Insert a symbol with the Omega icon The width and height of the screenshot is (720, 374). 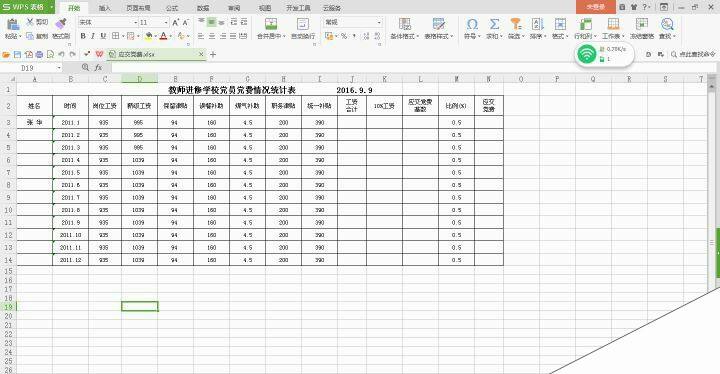tap(472, 24)
